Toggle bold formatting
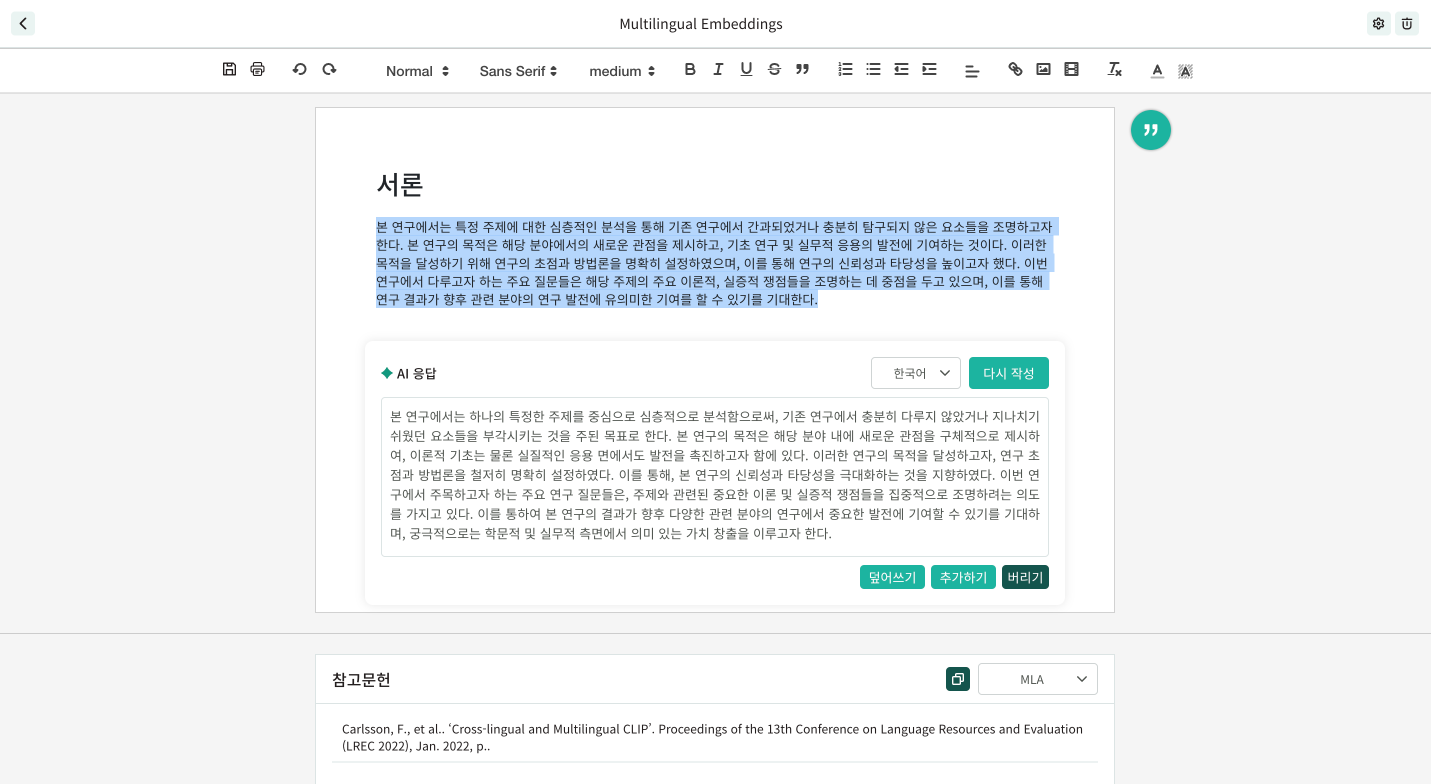Screen dimensions: 1431x784 point(689,69)
